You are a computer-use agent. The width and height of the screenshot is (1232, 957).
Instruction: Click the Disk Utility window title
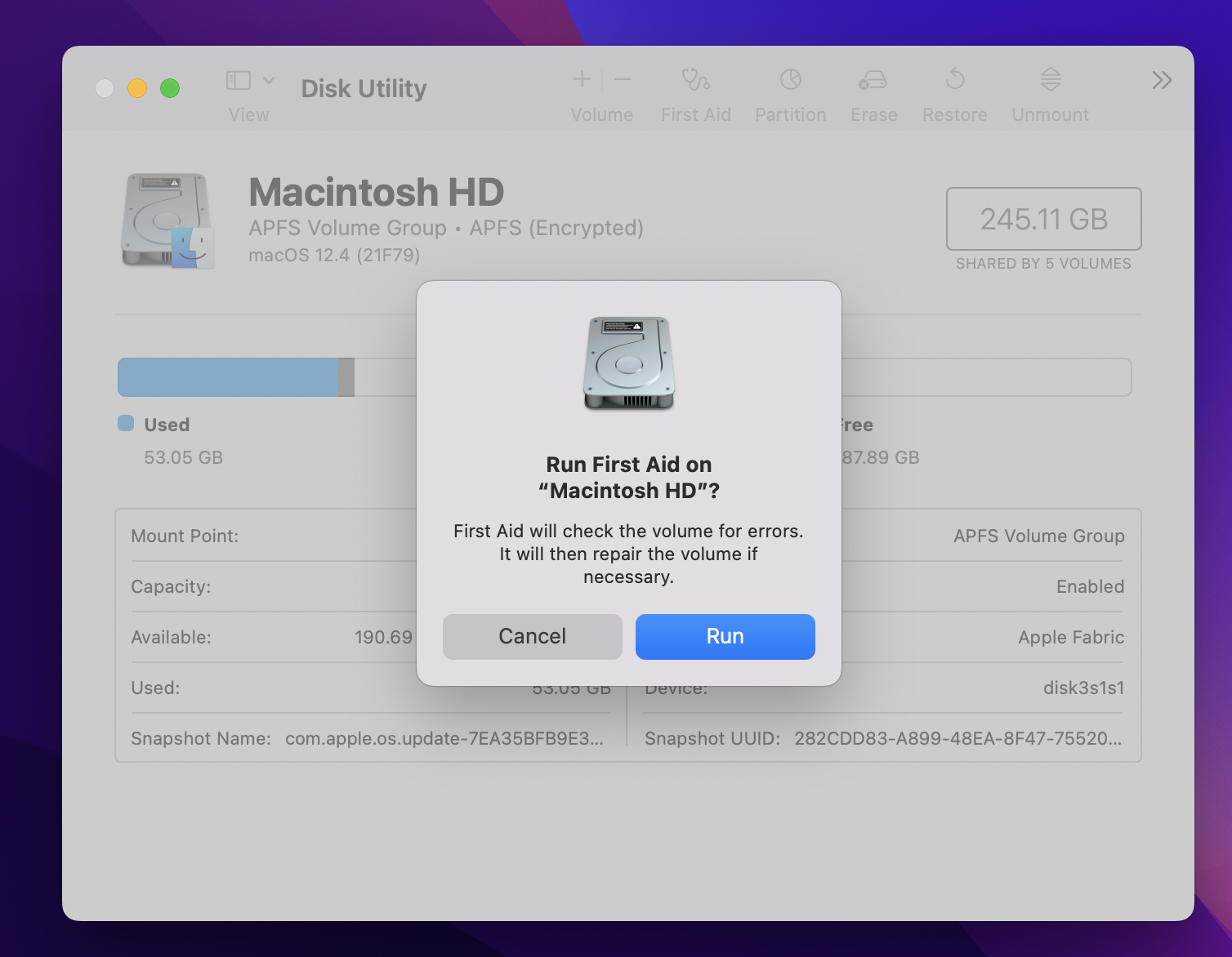click(364, 88)
